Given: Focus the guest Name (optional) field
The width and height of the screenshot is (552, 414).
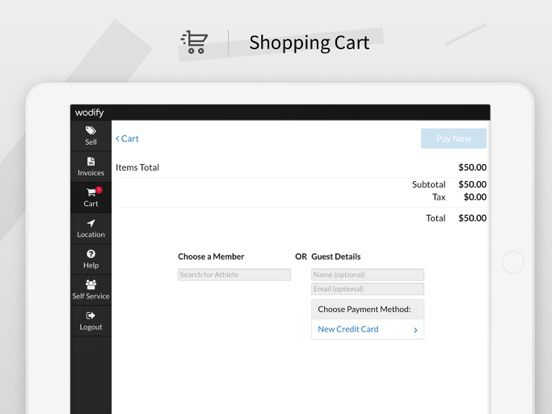Looking at the screenshot, I should (x=368, y=275).
